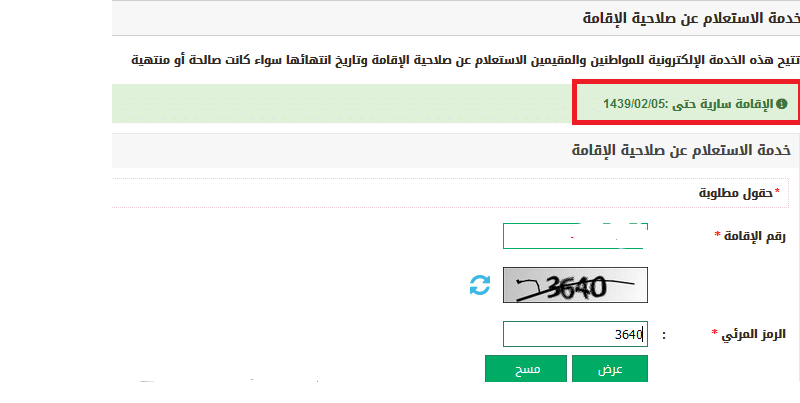Click the red asterisk beside الرمز المرئي
The image size is (800, 403).
[x=714, y=333]
